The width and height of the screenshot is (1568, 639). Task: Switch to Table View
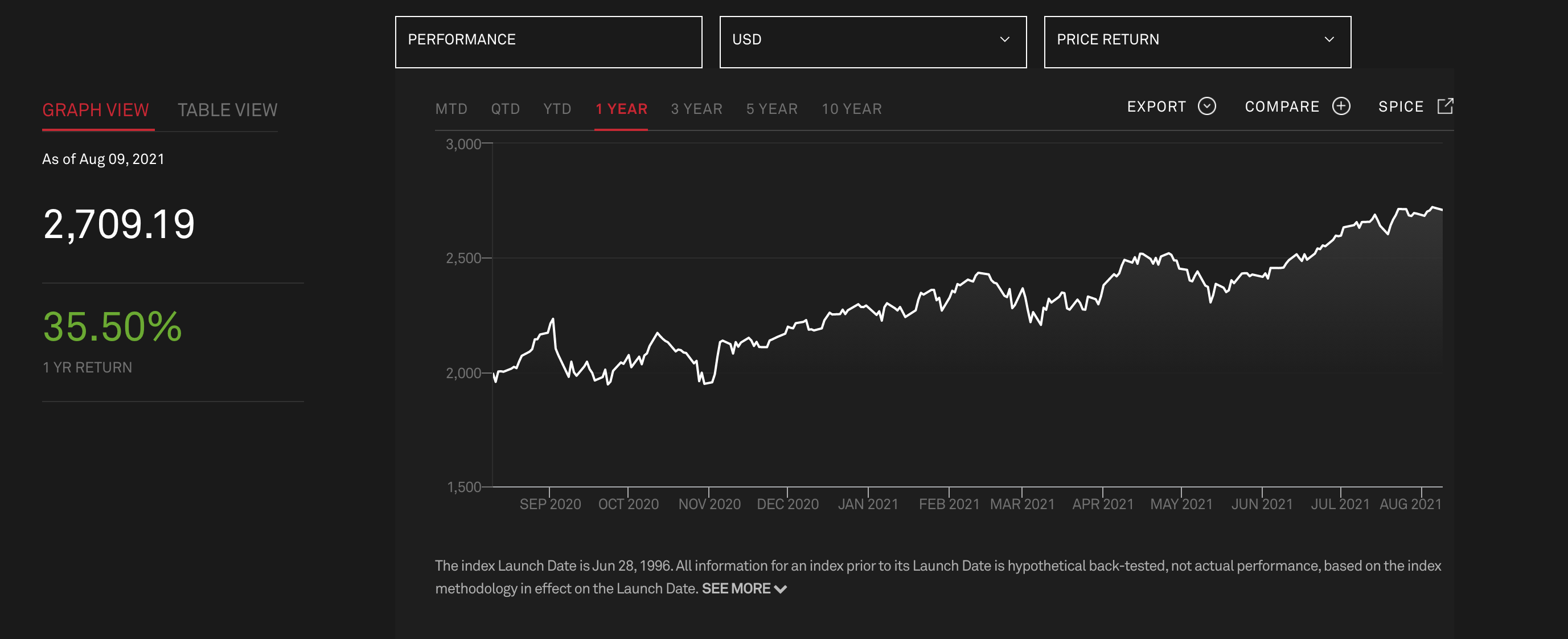click(x=227, y=110)
